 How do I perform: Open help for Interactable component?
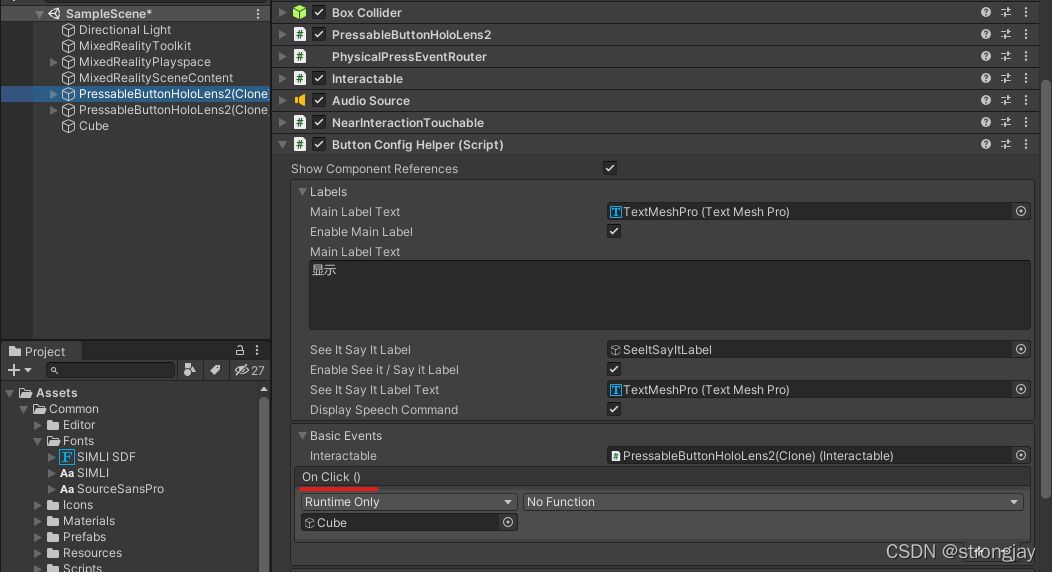(x=986, y=78)
